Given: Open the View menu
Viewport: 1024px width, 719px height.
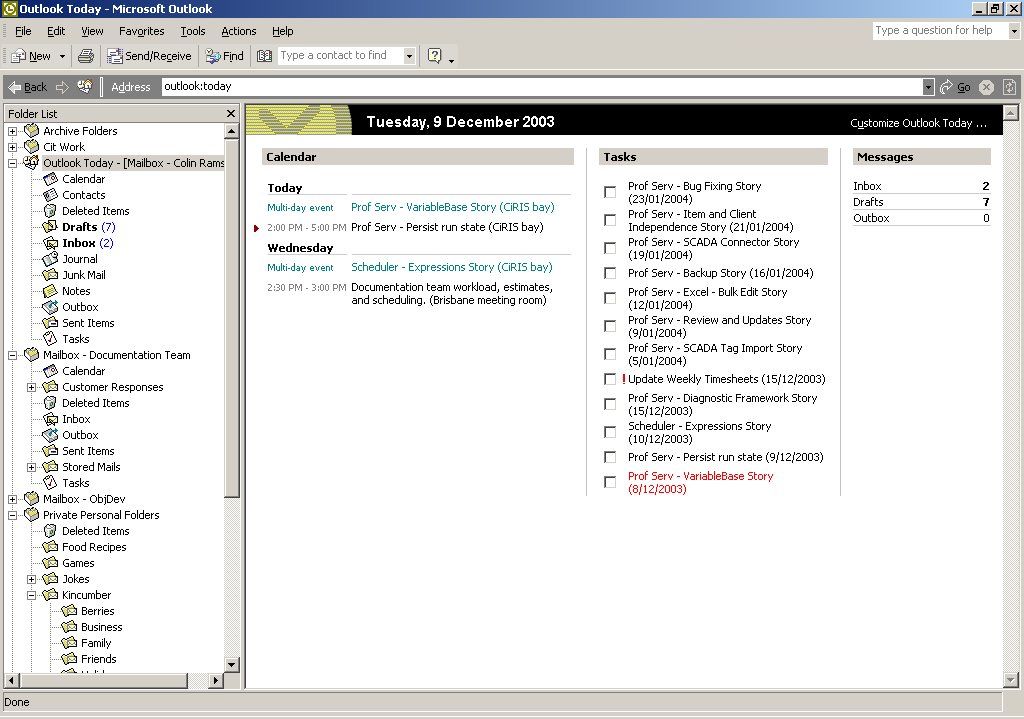Looking at the screenshot, I should [92, 31].
